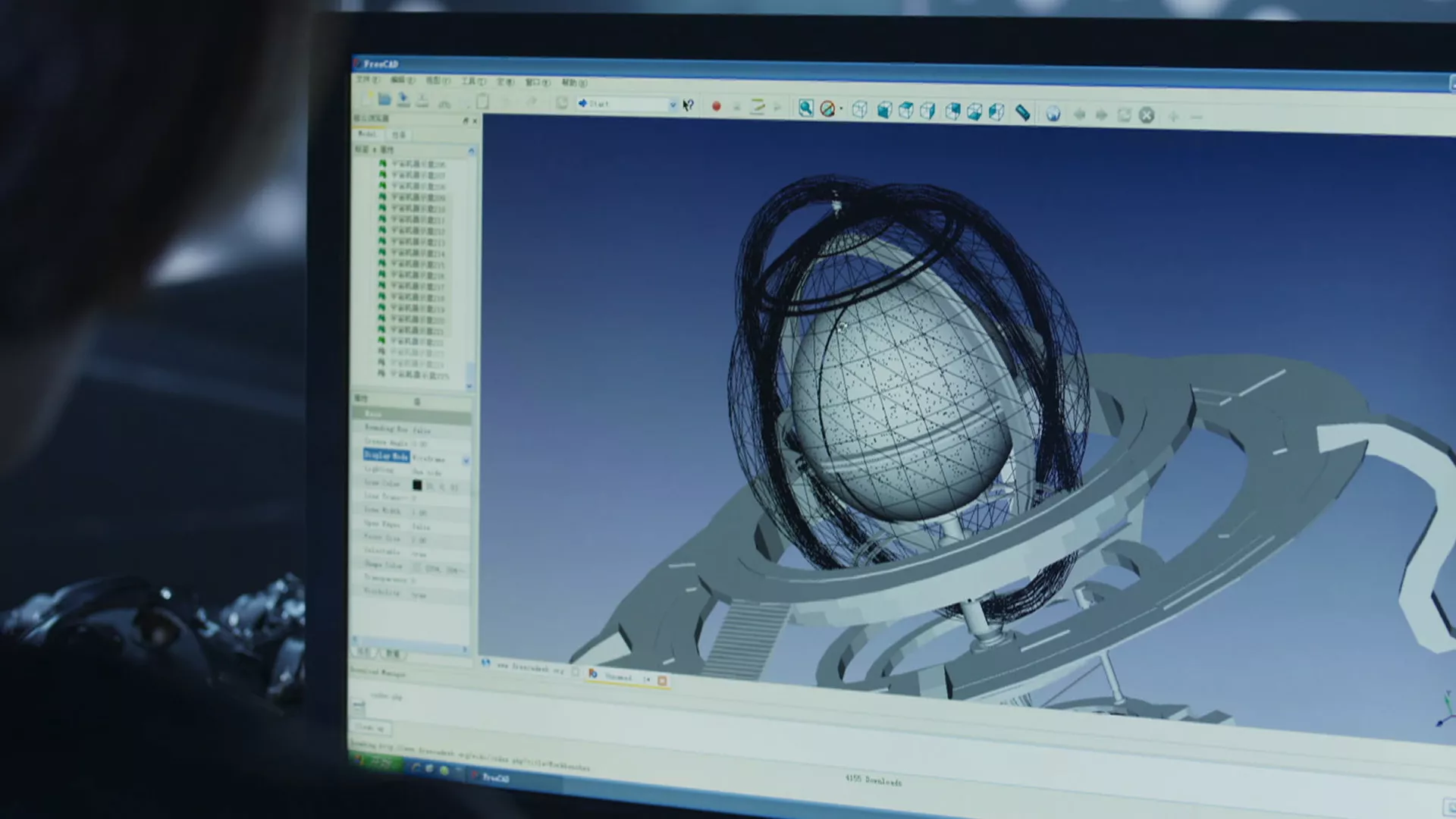
Task: Set the right view cube icon
Action: 927,111
